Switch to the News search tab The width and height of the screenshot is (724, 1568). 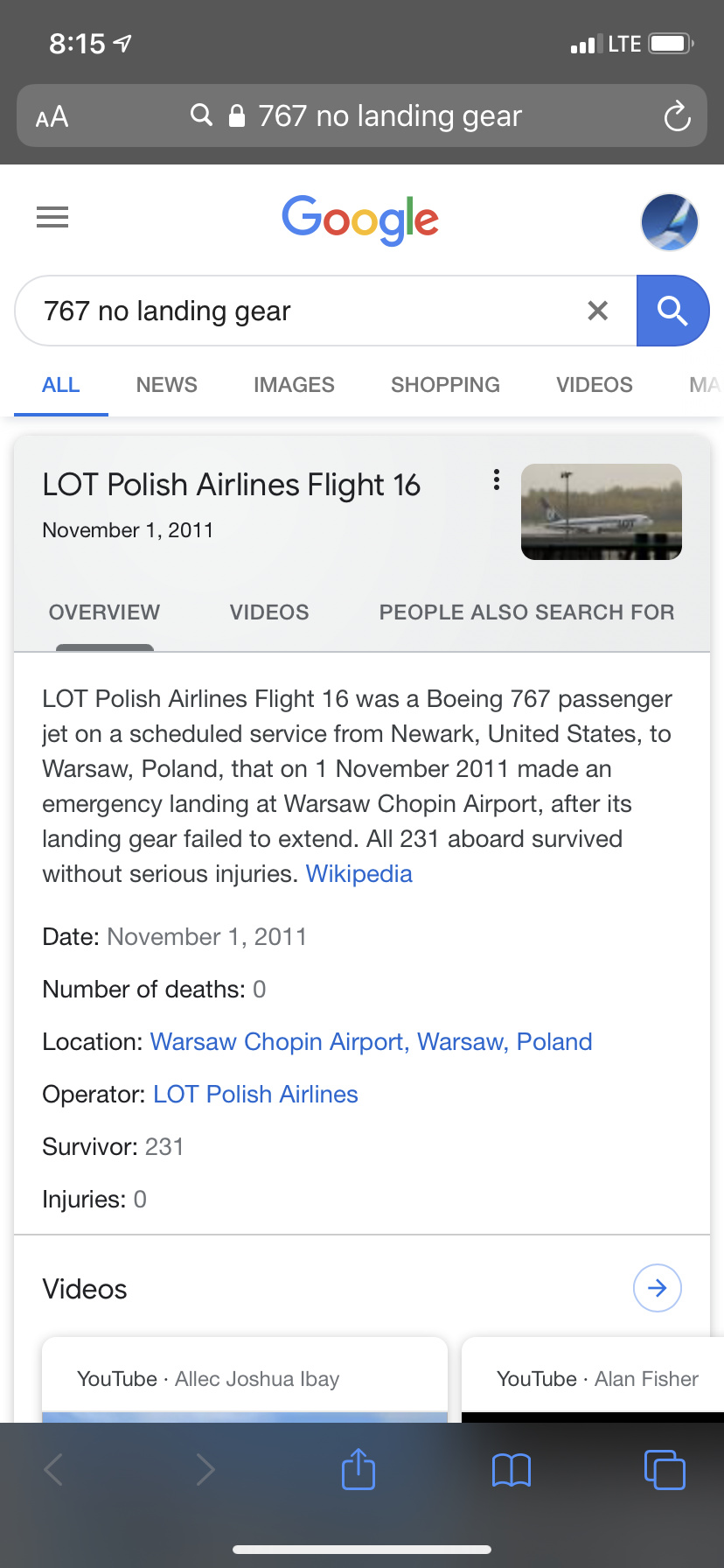(x=167, y=385)
